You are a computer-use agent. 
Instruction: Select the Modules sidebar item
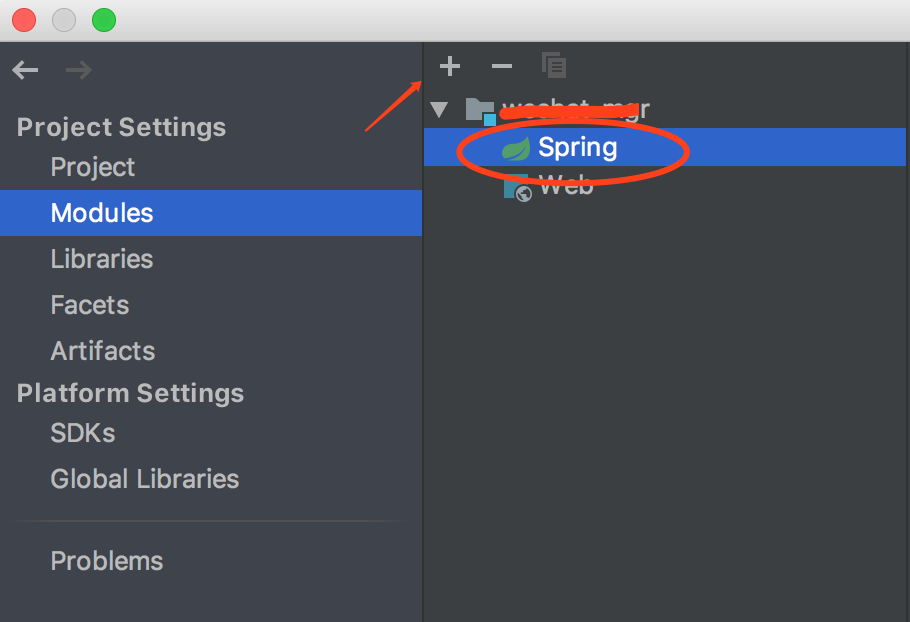tap(101, 213)
